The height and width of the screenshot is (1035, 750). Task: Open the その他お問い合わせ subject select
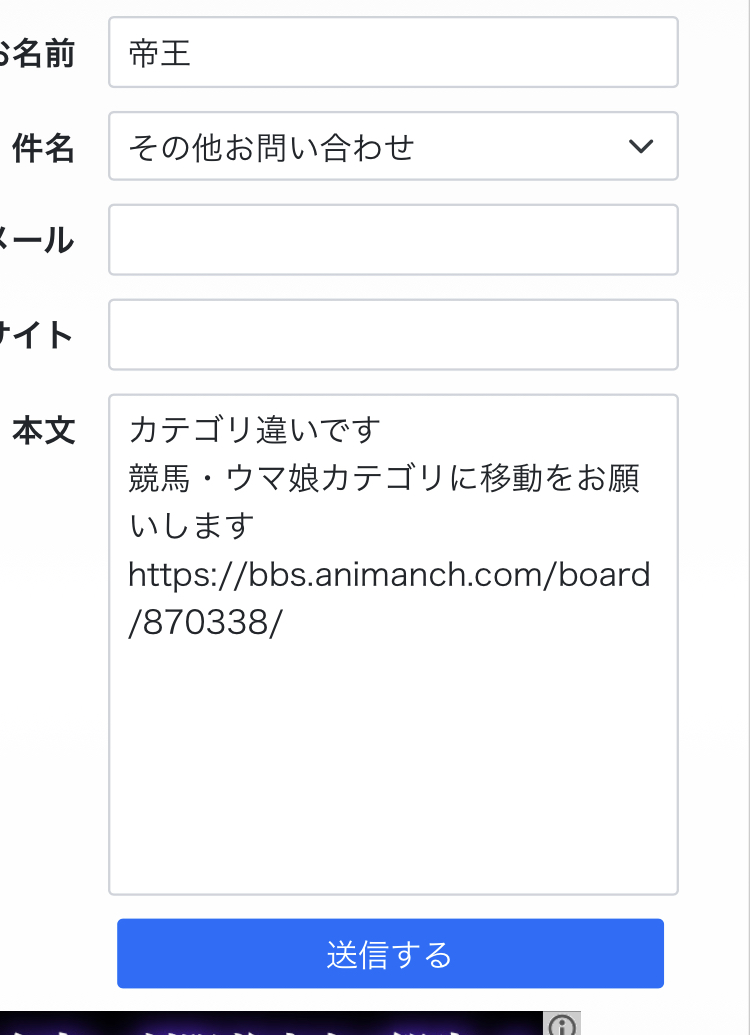pyautogui.click(x=393, y=146)
